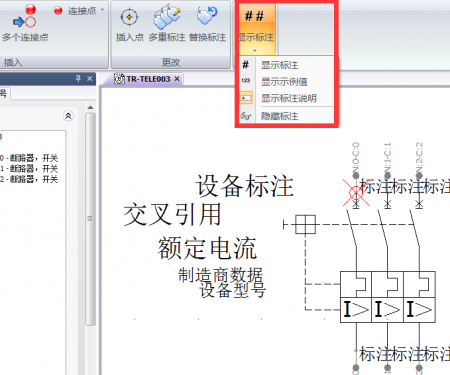Select 显示标注说明 menu option
This screenshot has height=375, width=450.
(x=287, y=98)
